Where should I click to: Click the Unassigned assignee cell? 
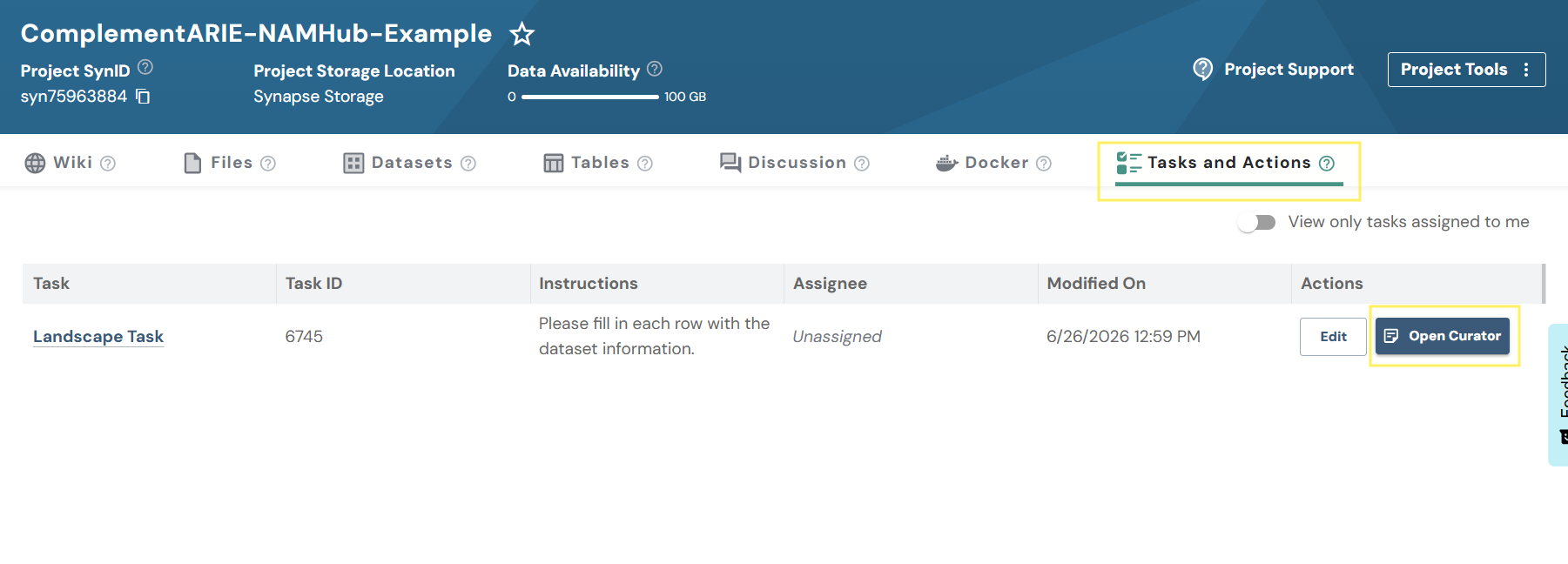point(837,337)
